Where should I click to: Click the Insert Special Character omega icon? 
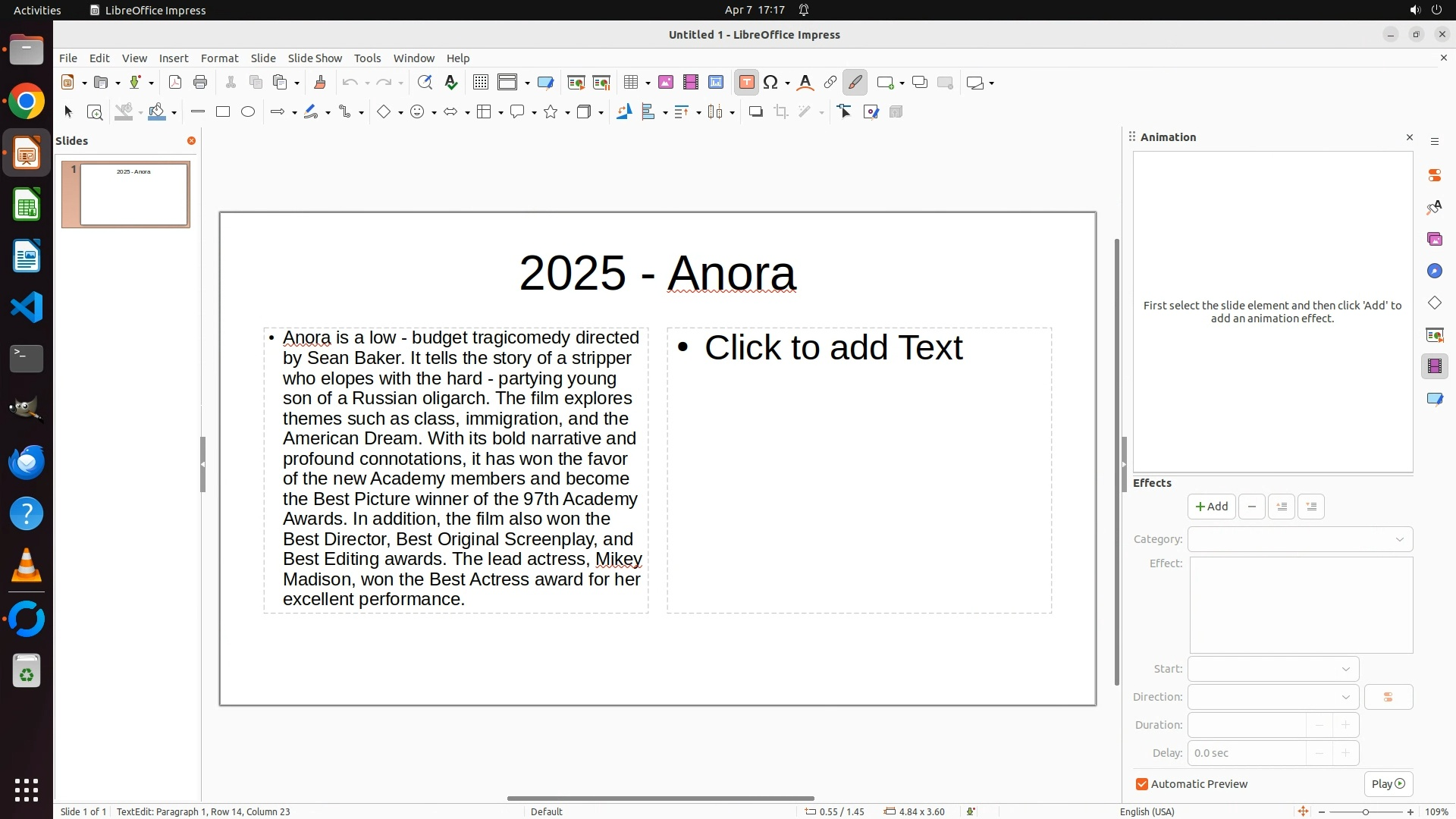point(771,83)
